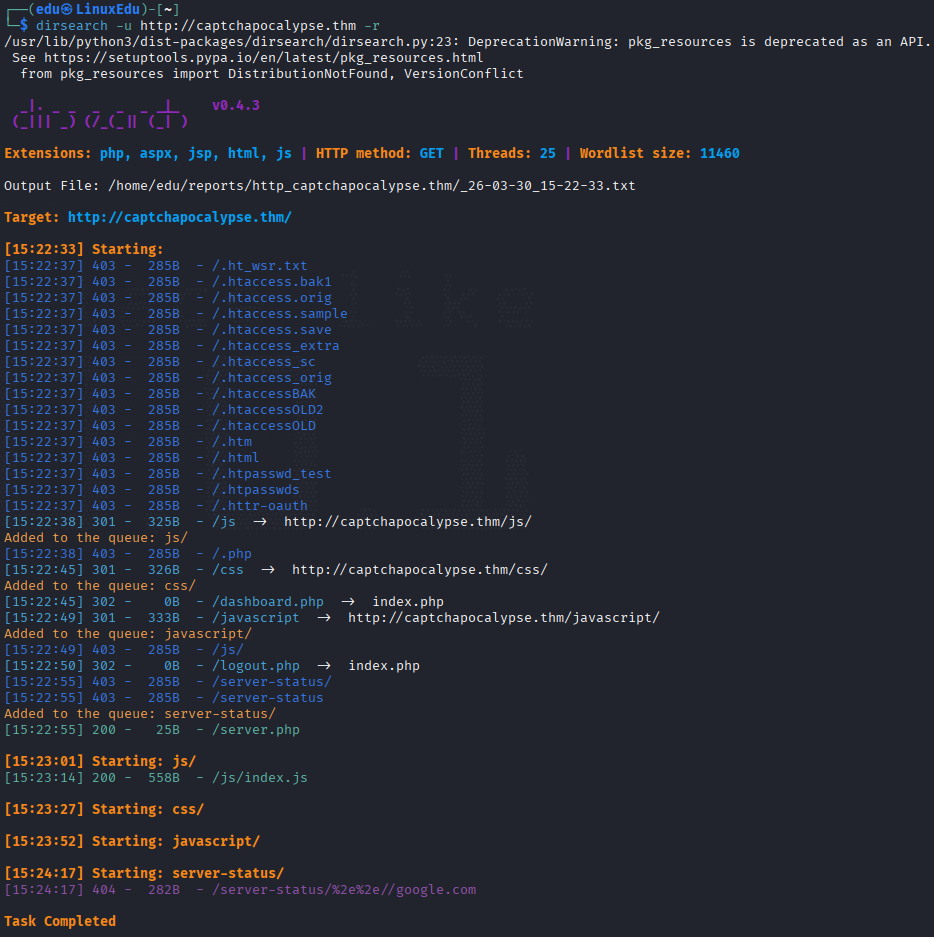Select the /.htaccessBAK result path

[x=264, y=394]
